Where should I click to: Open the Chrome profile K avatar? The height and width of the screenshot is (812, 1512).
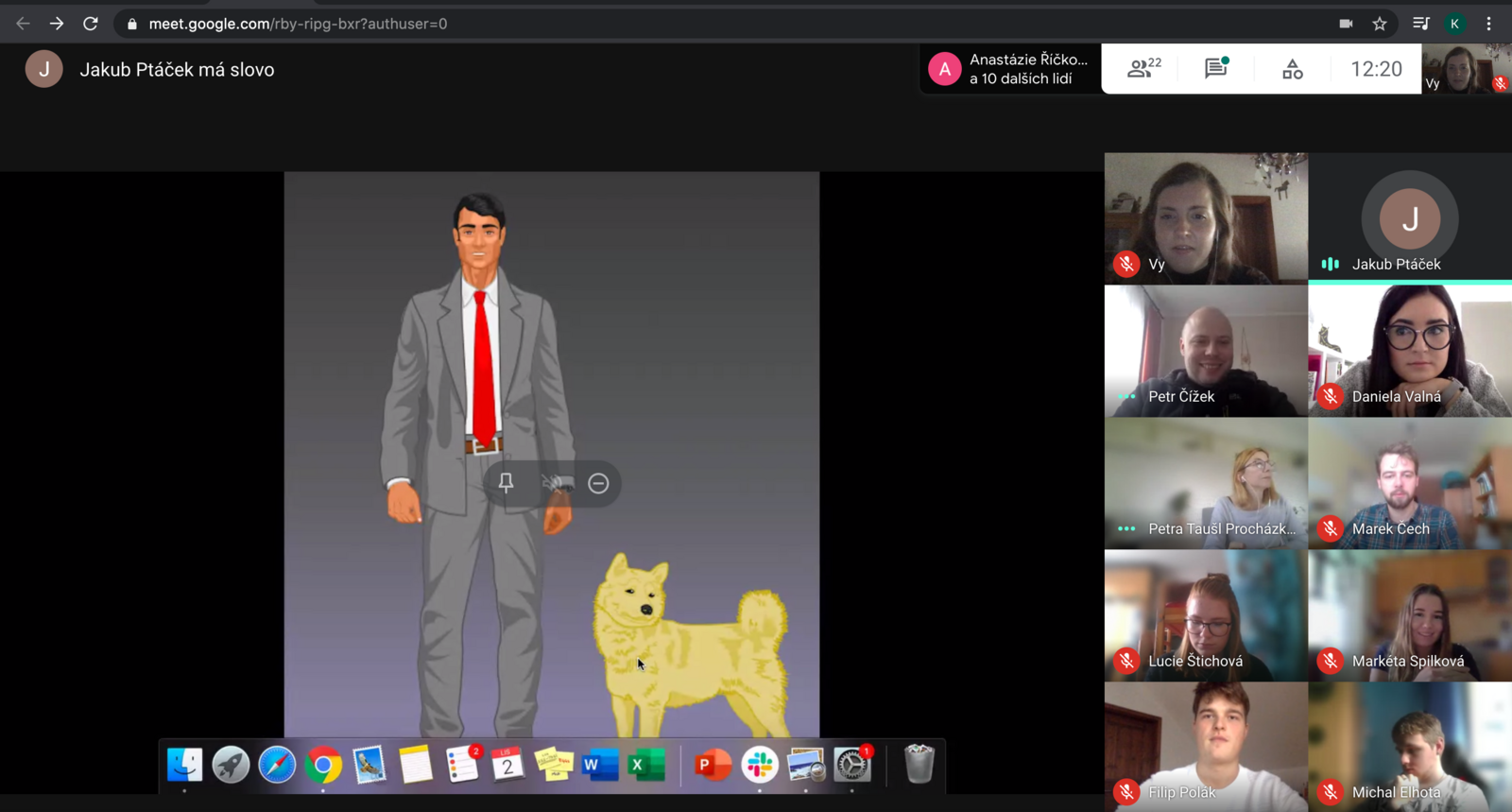point(1455,24)
